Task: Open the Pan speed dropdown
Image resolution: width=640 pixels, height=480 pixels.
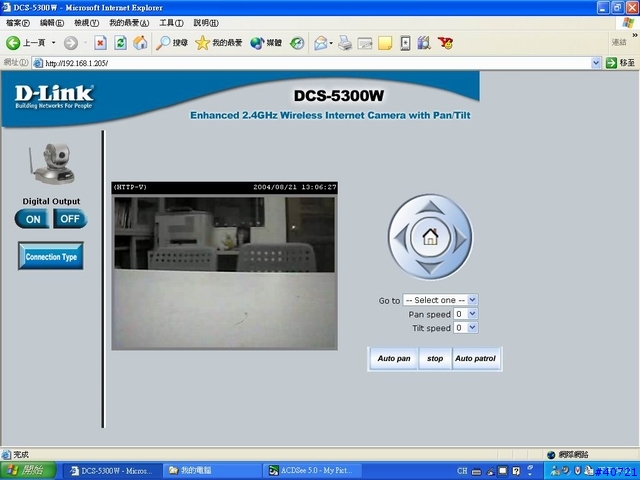Action: coord(466,314)
